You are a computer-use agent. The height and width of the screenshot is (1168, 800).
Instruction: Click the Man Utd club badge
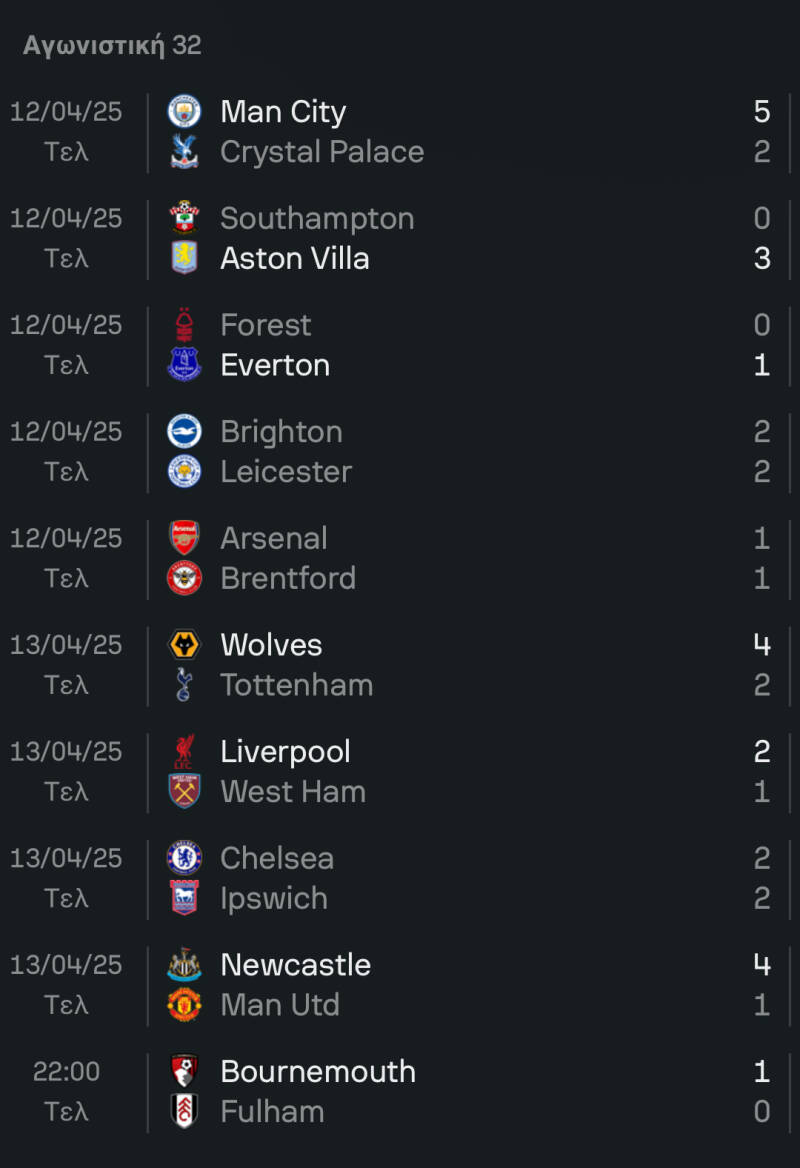tap(184, 1005)
